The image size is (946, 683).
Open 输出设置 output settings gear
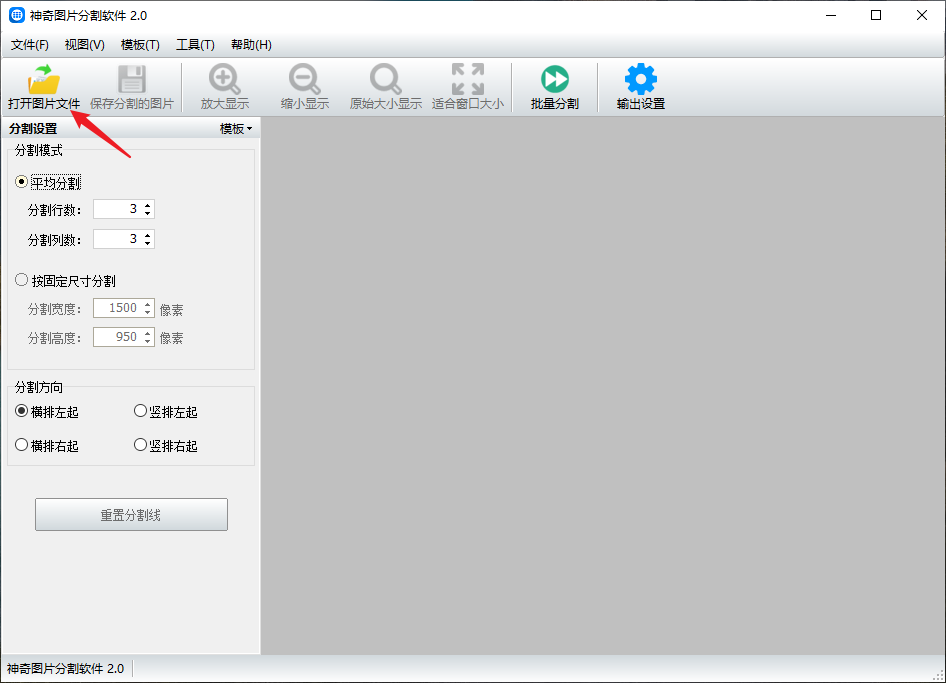[641, 87]
